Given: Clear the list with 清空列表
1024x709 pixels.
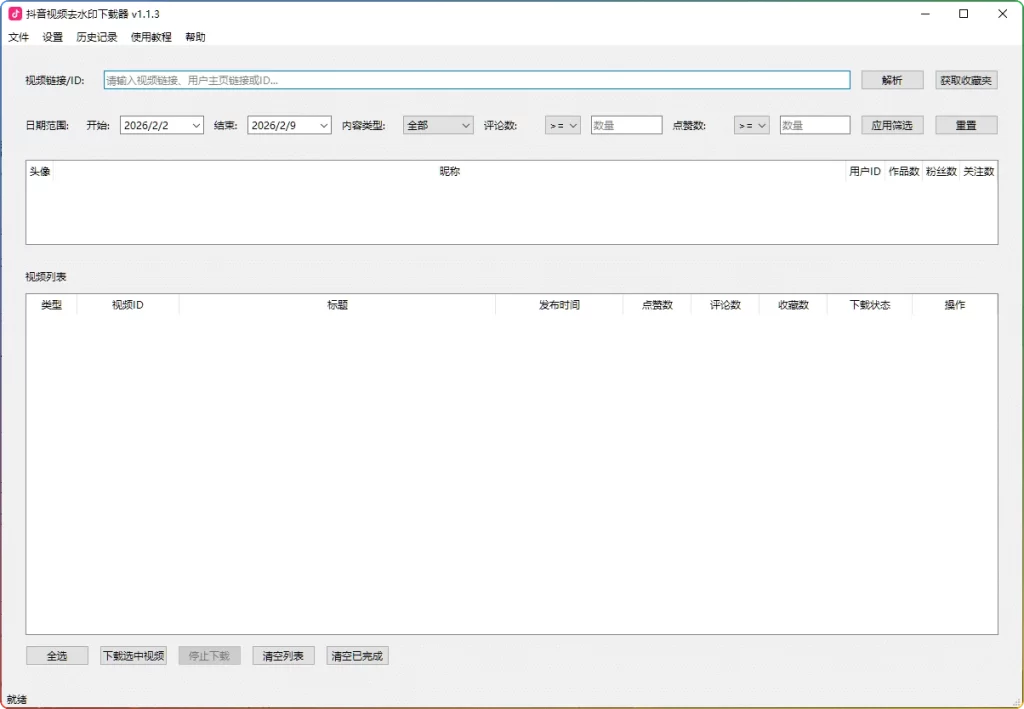Looking at the screenshot, I should pyautogui.click(x=282, y=655).
